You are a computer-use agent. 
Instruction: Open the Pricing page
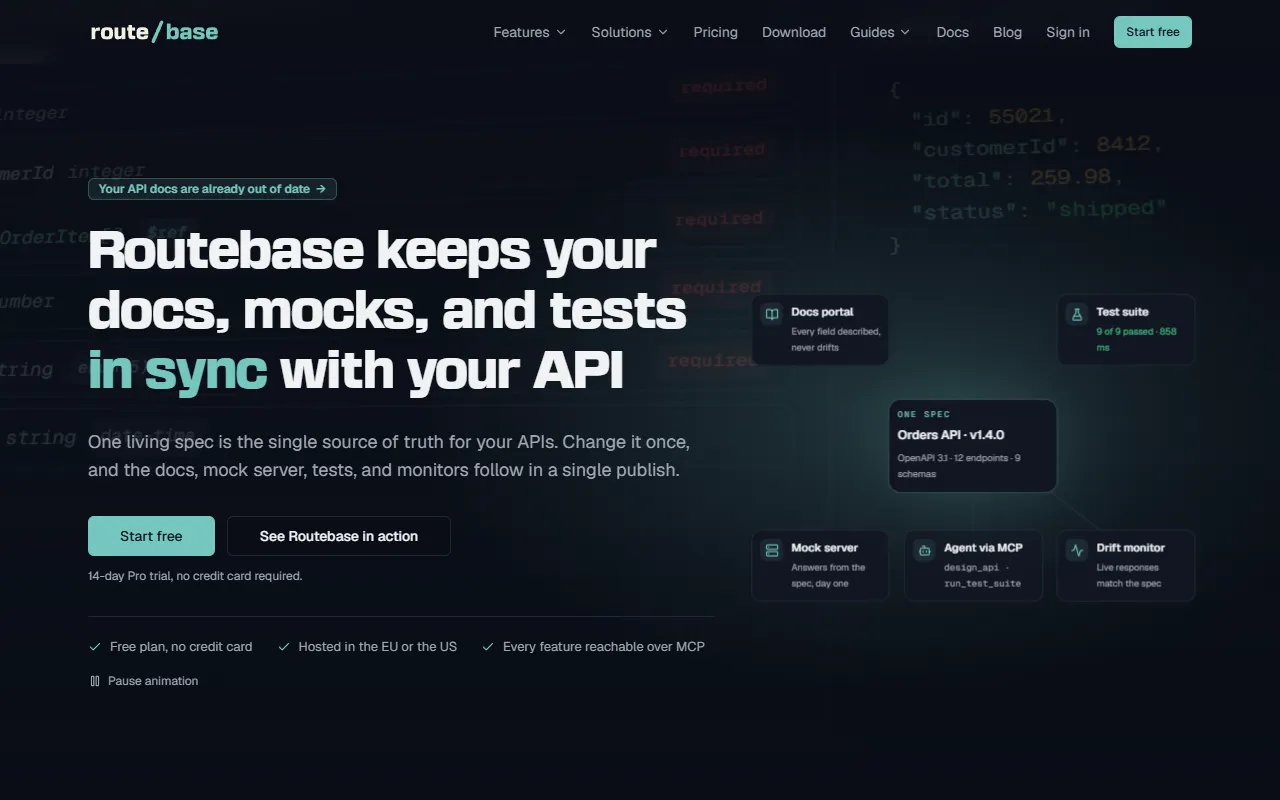(716, 32)
